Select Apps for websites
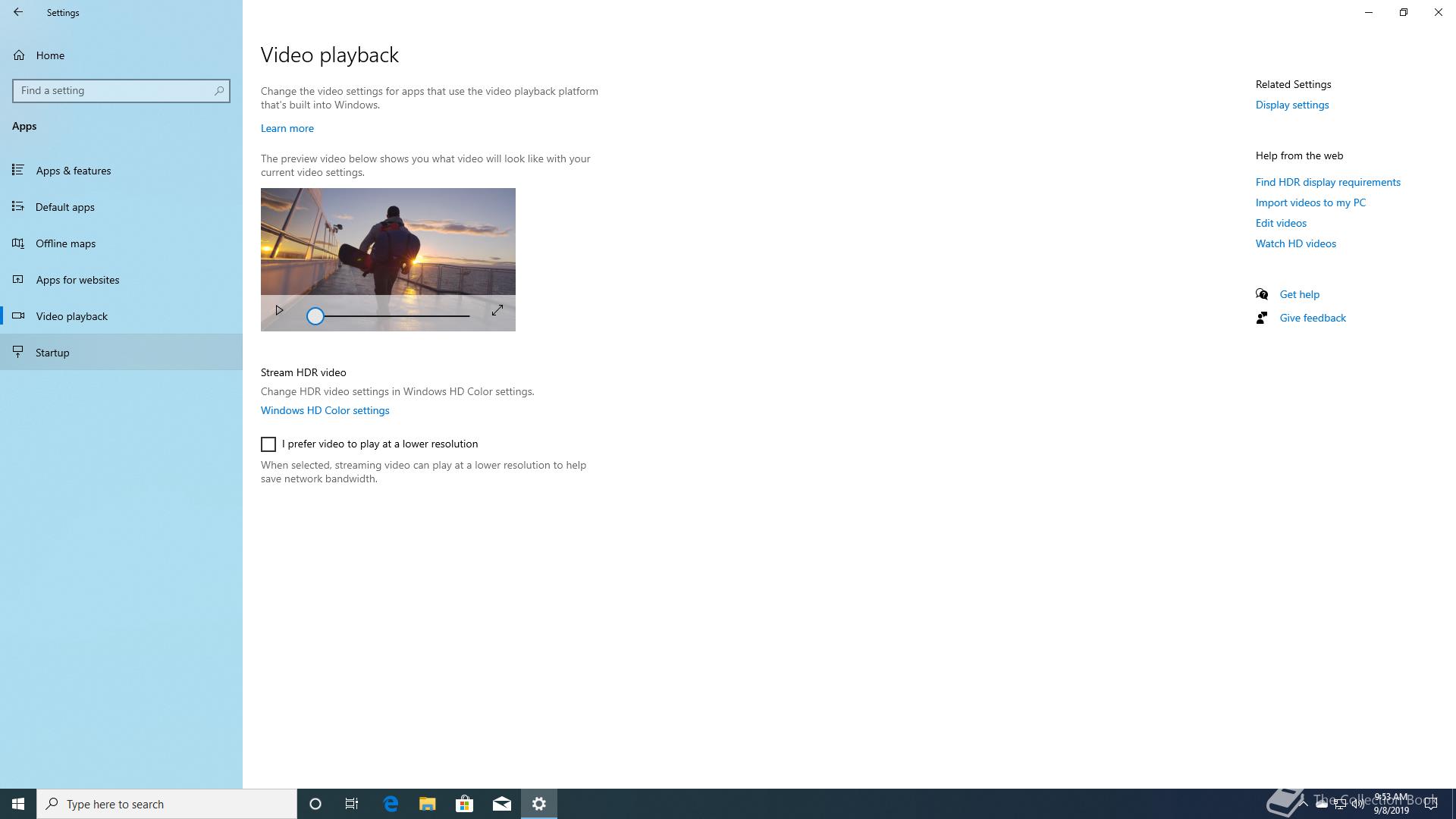The image size is (1456, 819). [77, 280]
